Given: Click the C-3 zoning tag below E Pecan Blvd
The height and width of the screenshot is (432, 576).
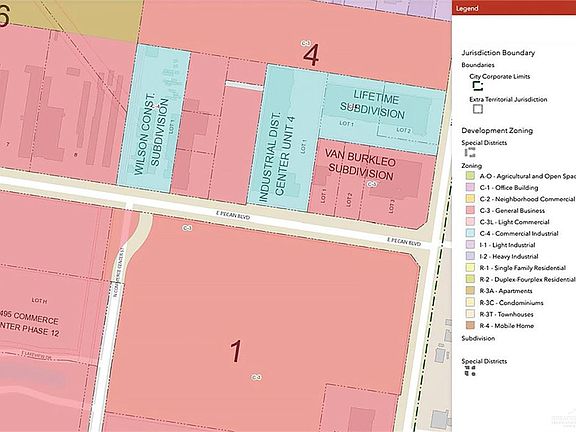Looking at the screenshot, I should pos(187,228).
